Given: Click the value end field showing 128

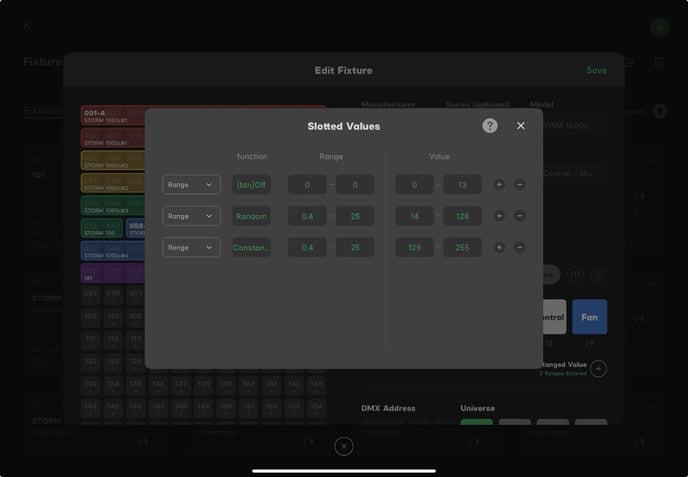Looking at the screenshot, I should [x=462, y=216].
